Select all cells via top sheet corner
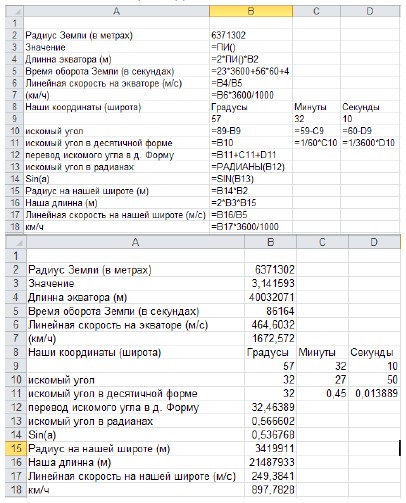The width and height of the screenshot is (406, 503). click(x=15, y=11)
